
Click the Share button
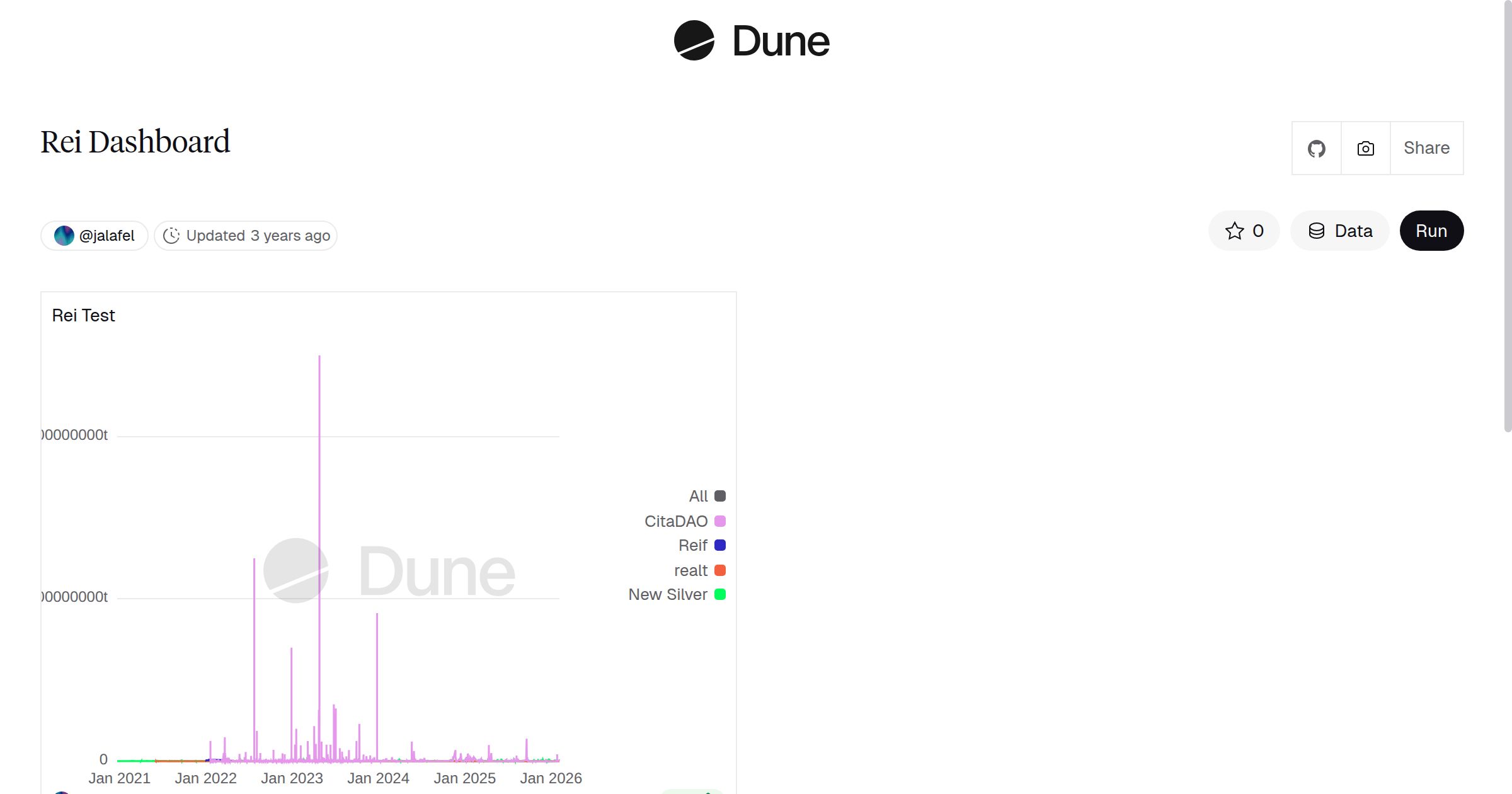[1426, 148]
